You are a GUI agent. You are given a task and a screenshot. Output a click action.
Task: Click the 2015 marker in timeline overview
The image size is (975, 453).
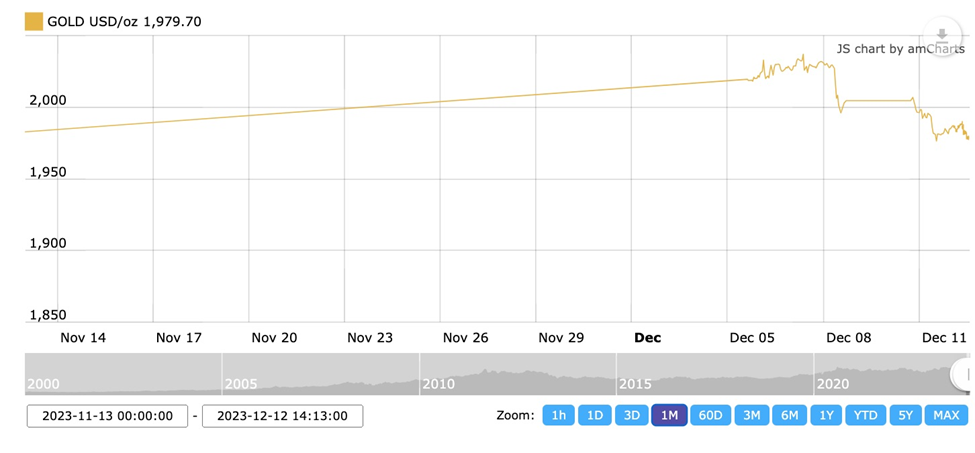pos(637,383)
